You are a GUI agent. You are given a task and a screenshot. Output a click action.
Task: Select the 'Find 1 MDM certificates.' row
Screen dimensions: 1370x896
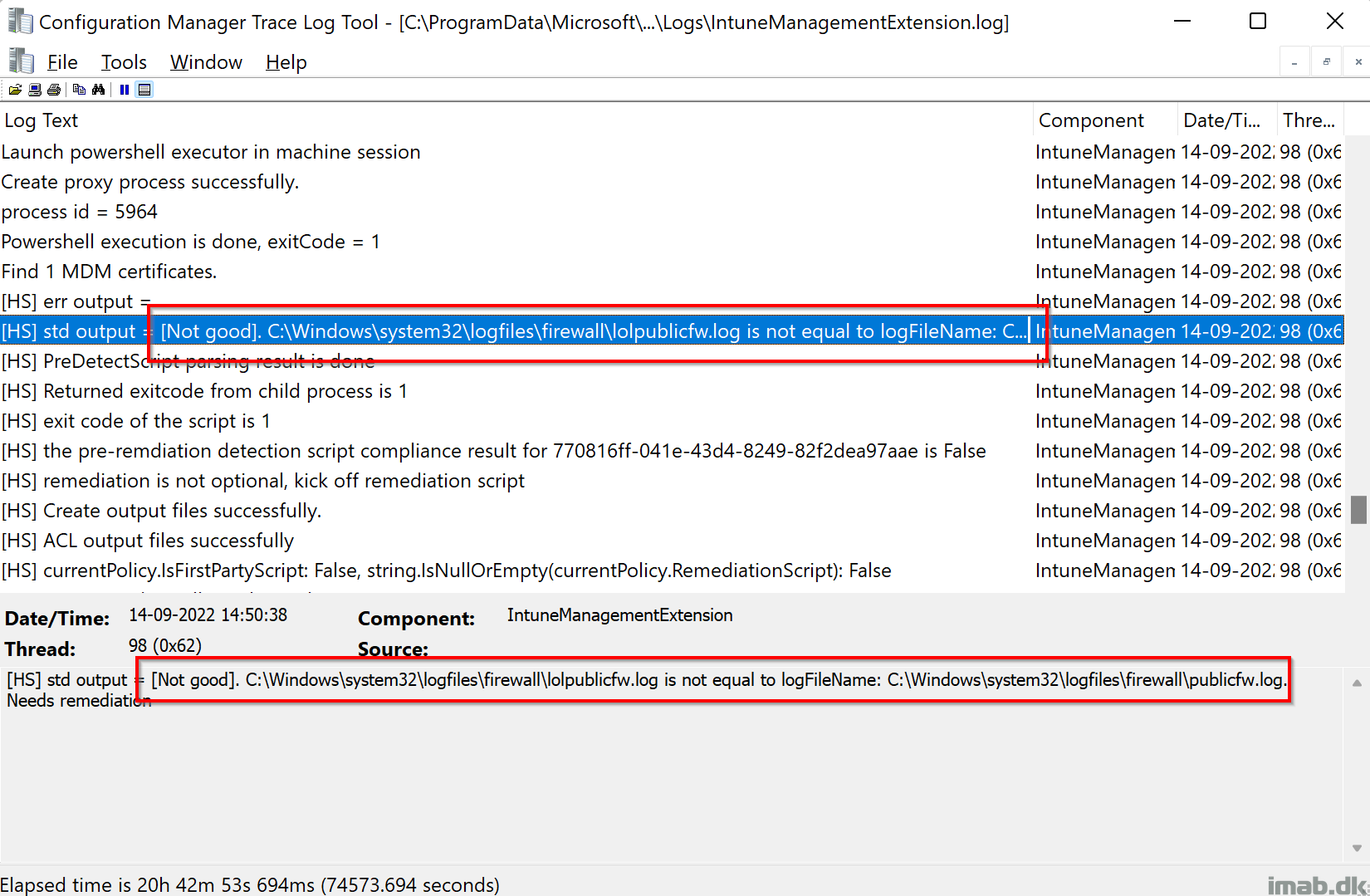coord(672,272)
